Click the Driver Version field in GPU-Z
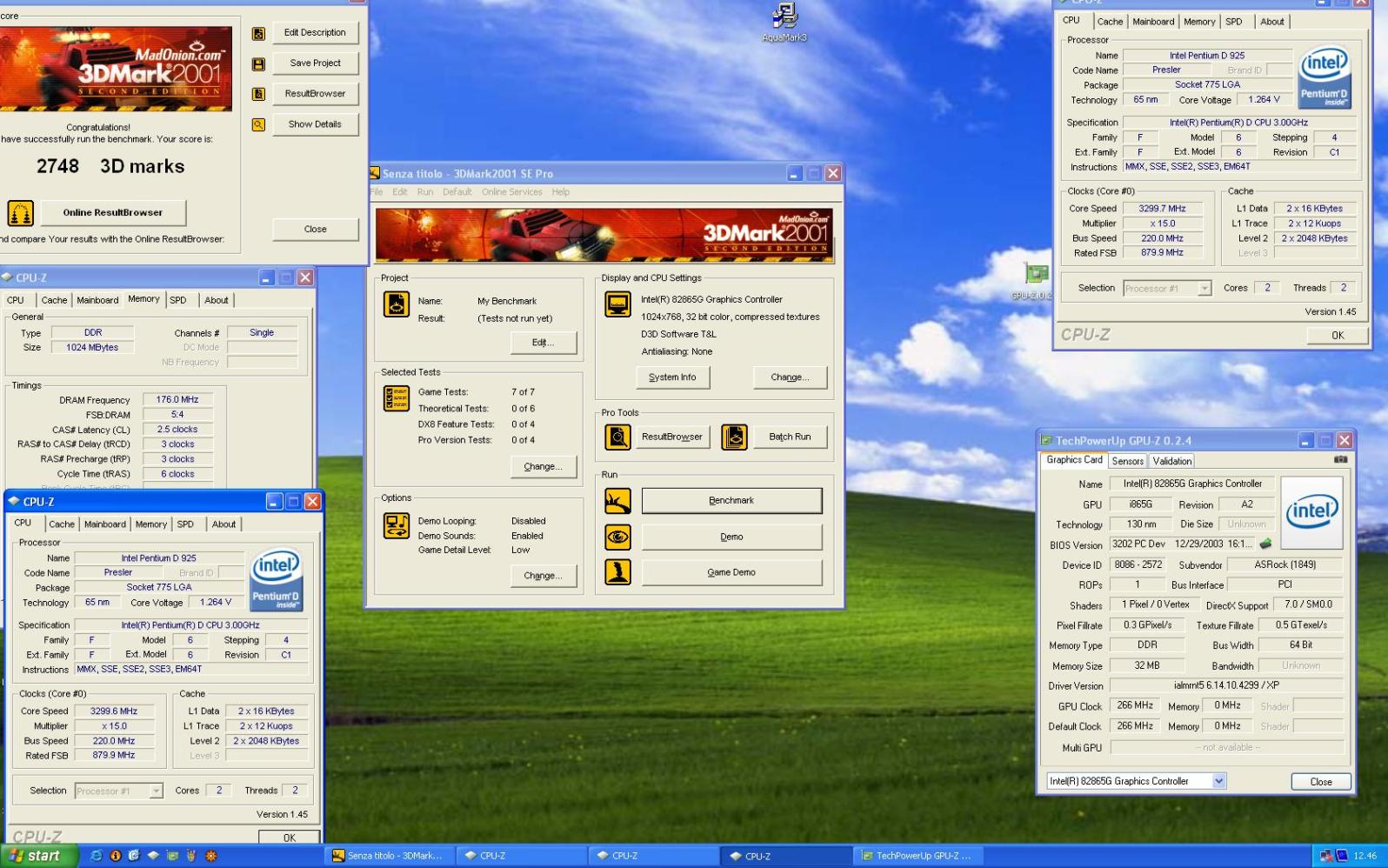The width and height of the screenshot is (1388, 868). click(1226, 685)
